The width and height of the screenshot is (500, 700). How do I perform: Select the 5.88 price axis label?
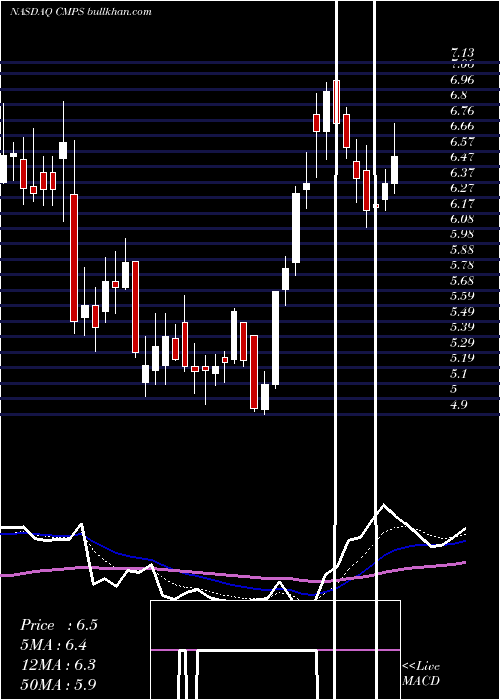pos(462,250)
